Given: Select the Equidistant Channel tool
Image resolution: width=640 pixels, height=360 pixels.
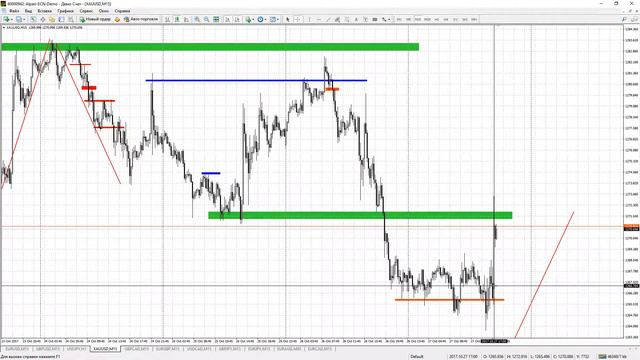Looking at the screenshot, I should pos(338,19).
